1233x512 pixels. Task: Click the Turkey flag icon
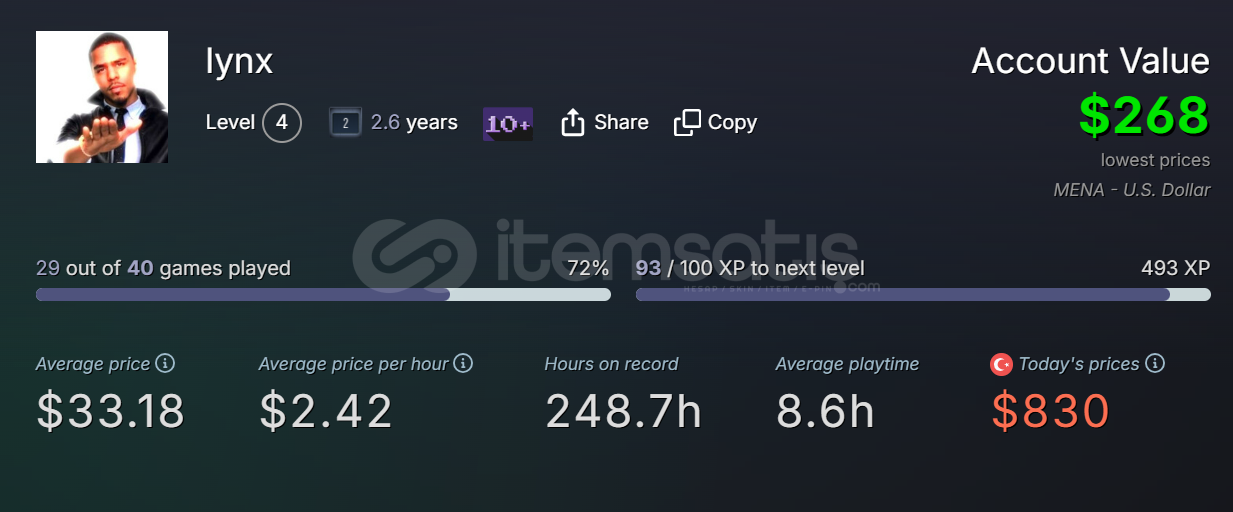point(1001,364)
